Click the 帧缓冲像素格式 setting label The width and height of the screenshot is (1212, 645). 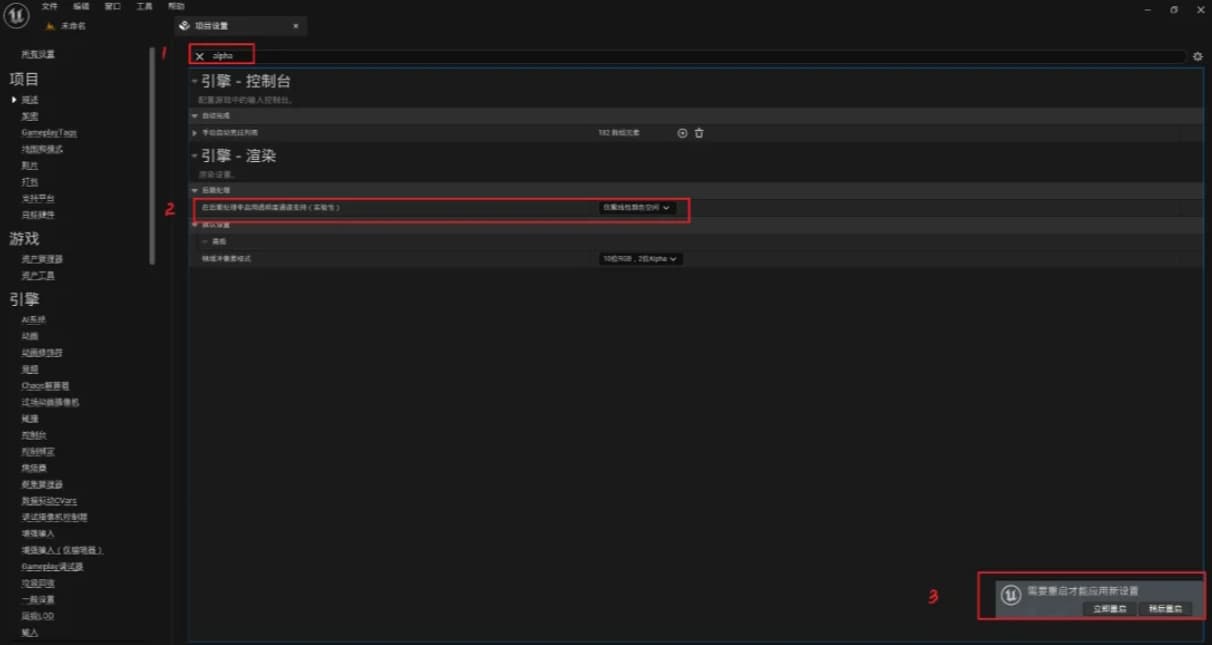coord(226,259)
